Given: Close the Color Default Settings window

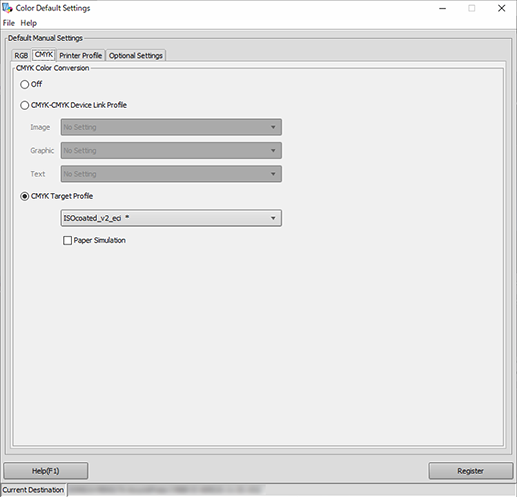Looking at the screenshot, I should [x=501, y=8].
